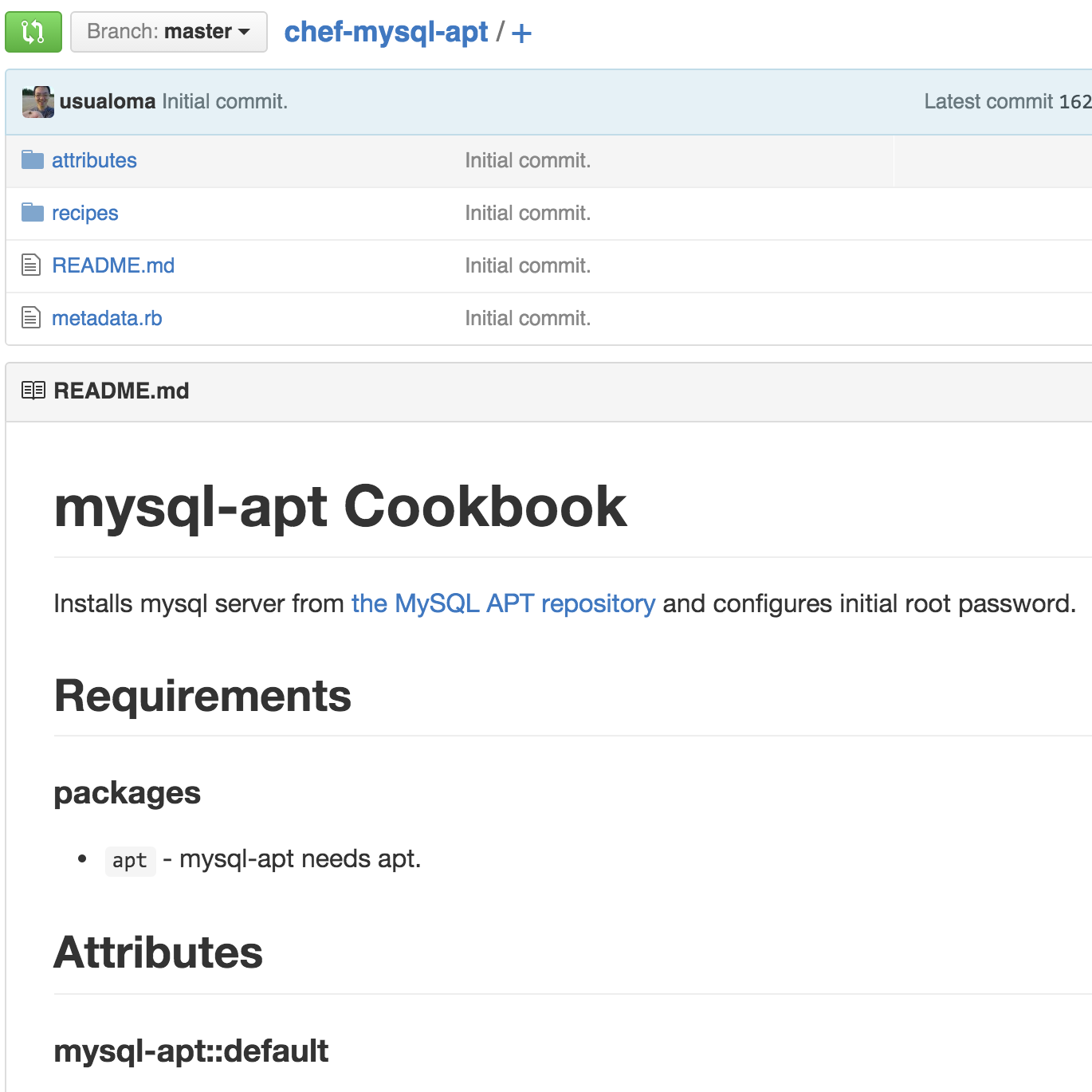Click the attributes folder icon
The image size is (1092, 1092).
click(33, 160)
